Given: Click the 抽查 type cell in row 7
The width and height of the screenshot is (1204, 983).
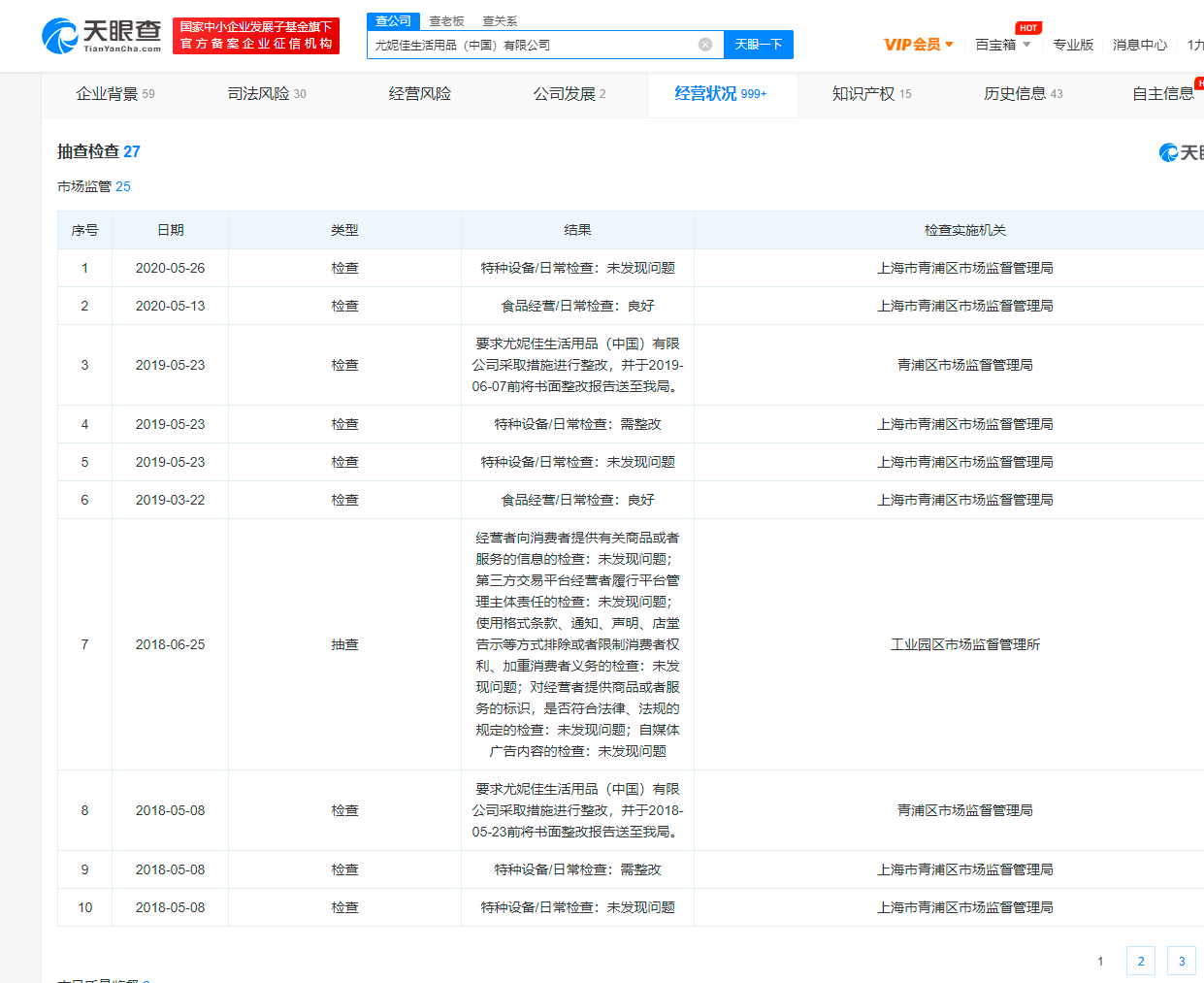Looking at the screenshot, I should (345, 644).
